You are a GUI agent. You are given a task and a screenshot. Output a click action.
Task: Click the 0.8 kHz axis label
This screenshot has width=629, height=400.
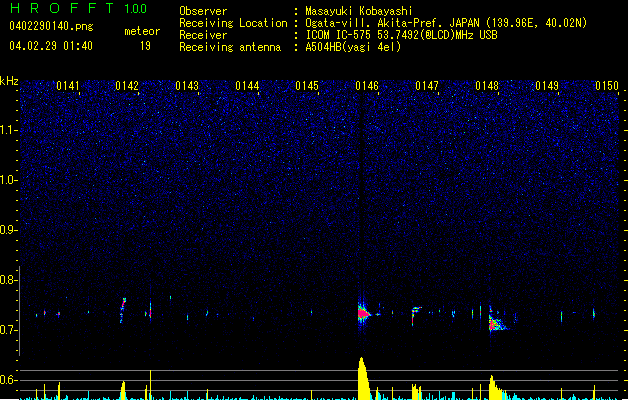click(x=8, y=280)
